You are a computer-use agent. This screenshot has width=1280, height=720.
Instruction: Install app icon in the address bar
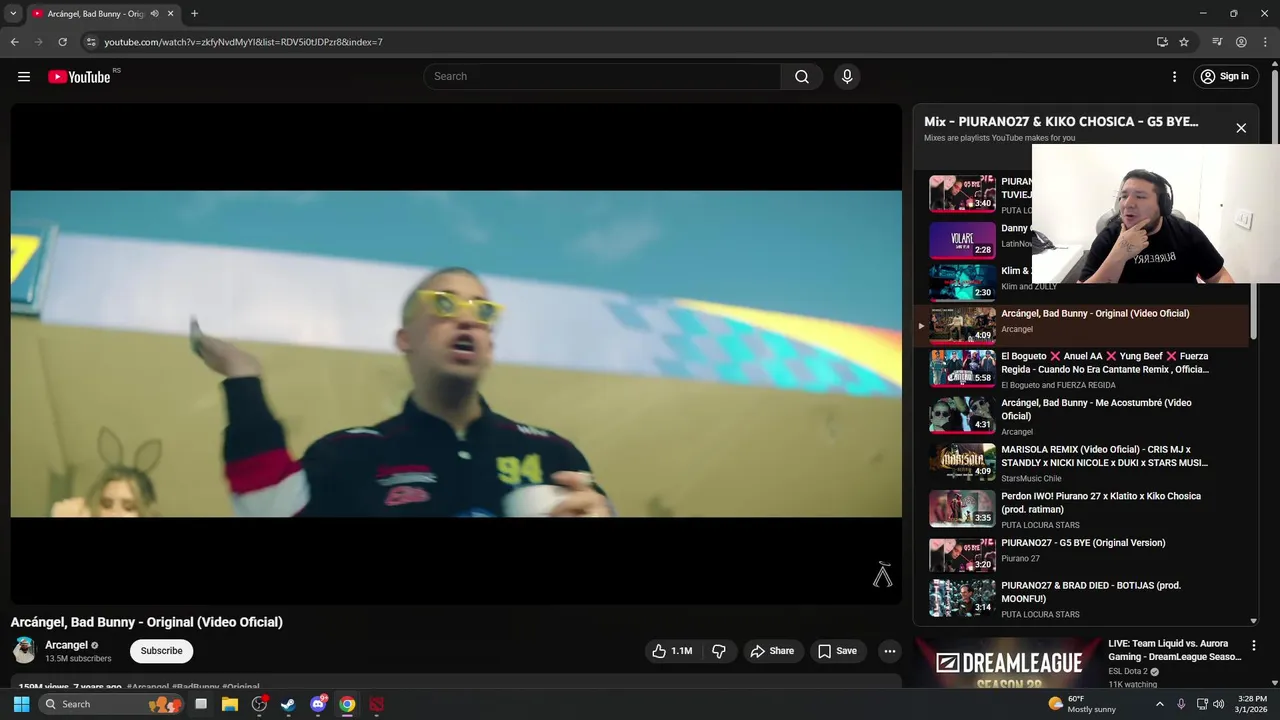point(1162,42)
